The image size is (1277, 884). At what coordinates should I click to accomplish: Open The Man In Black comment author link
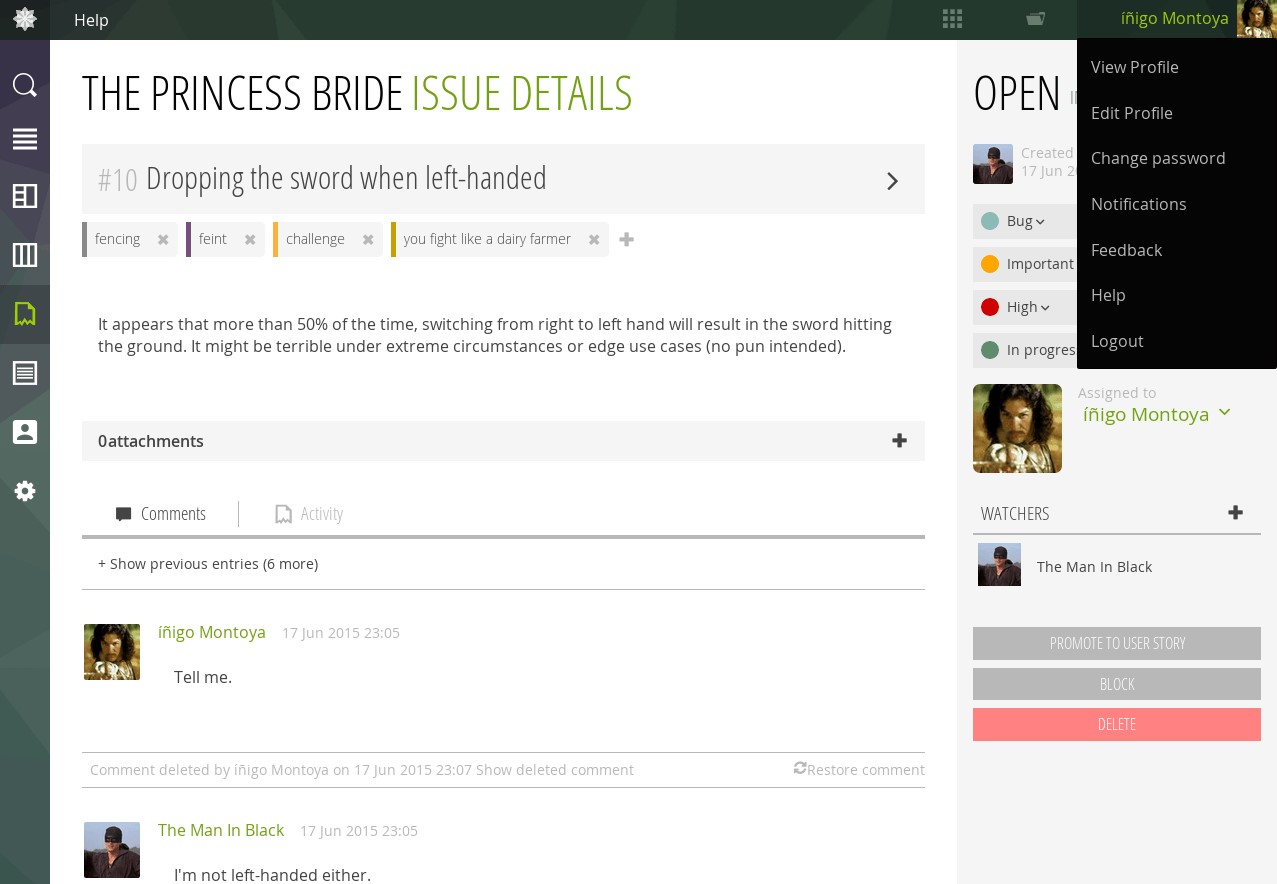click(x=221, y=830)
